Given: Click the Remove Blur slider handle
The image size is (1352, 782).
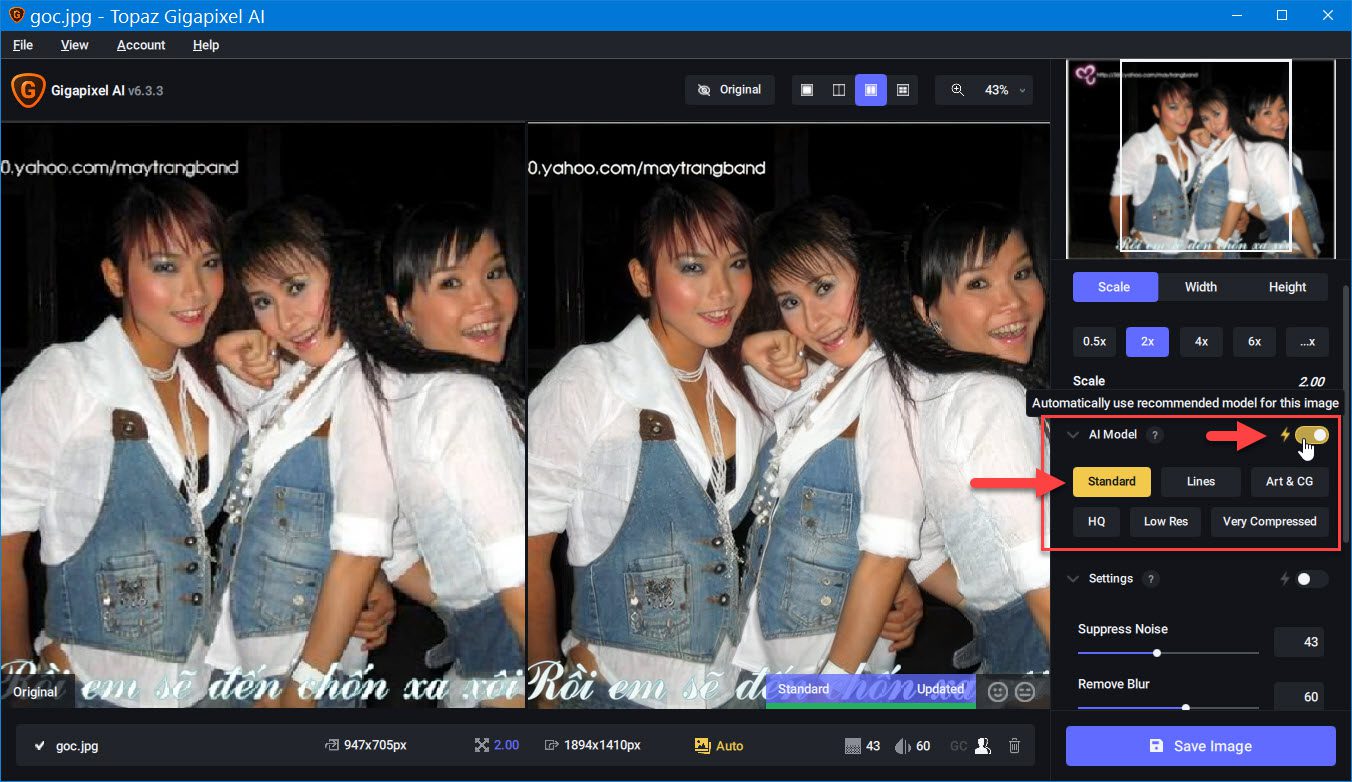Looking at the screenshot, I should tap(1186, 707).
